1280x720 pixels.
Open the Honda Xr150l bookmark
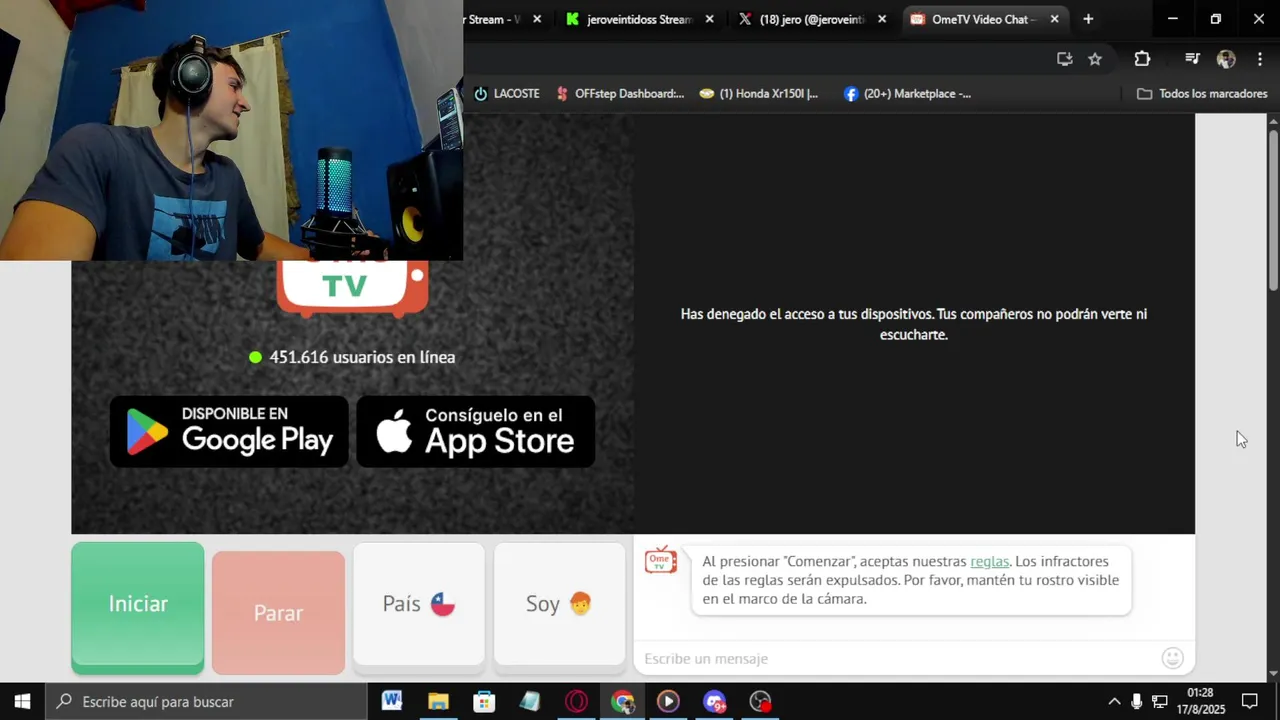click(759, 94)
